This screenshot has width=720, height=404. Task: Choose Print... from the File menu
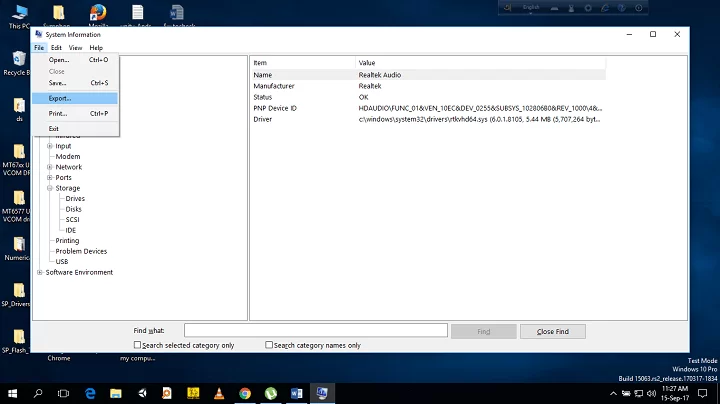coord(75,113)
